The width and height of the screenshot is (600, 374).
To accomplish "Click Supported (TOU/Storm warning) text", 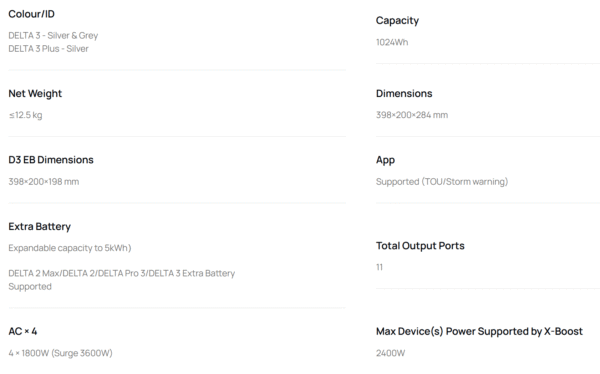I will (x=442, y=181).
